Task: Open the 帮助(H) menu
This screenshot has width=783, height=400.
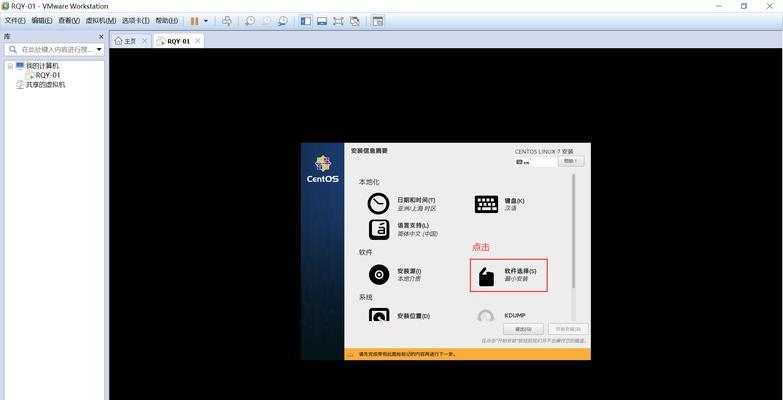Action: coord(166,21)
